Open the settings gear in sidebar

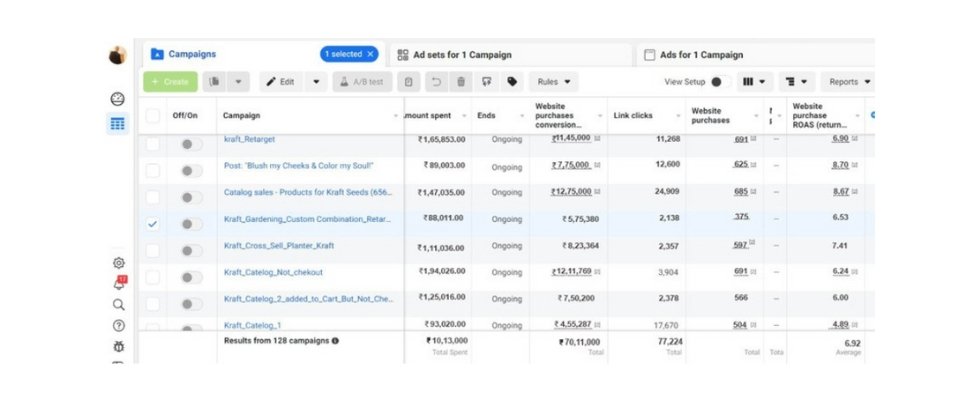point(119,263)
